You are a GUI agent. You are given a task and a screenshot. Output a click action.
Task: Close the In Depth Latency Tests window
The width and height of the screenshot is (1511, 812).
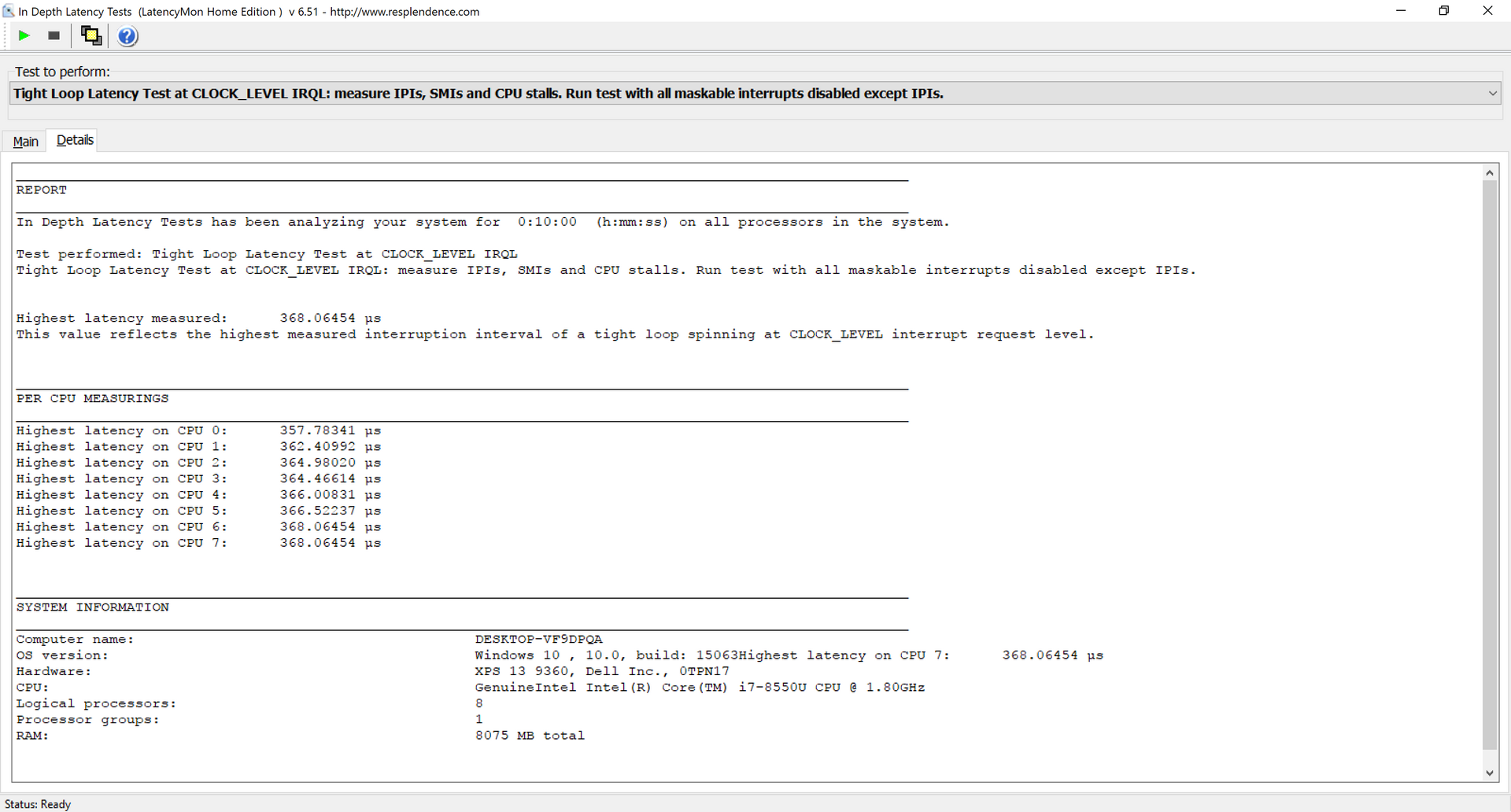point(1487,11)
